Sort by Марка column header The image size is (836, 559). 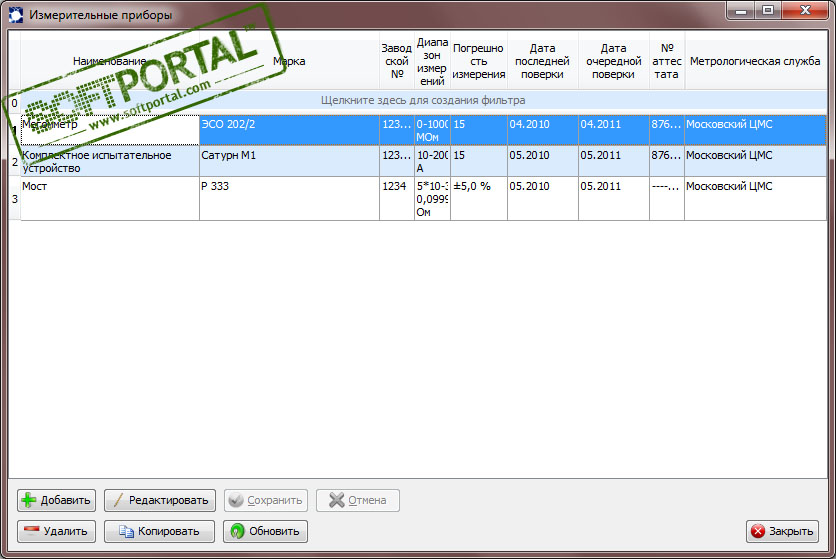click(x=290, y=61)
